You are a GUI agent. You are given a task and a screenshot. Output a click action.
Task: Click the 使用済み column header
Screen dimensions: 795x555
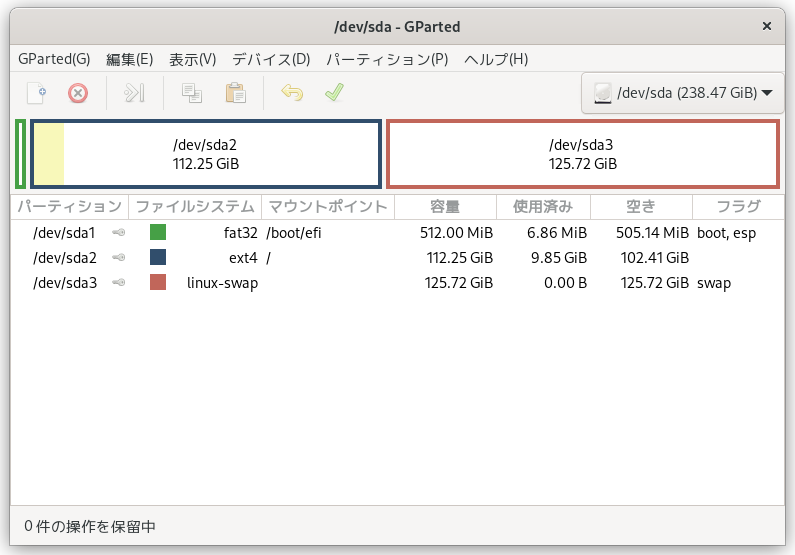[543, 207]
